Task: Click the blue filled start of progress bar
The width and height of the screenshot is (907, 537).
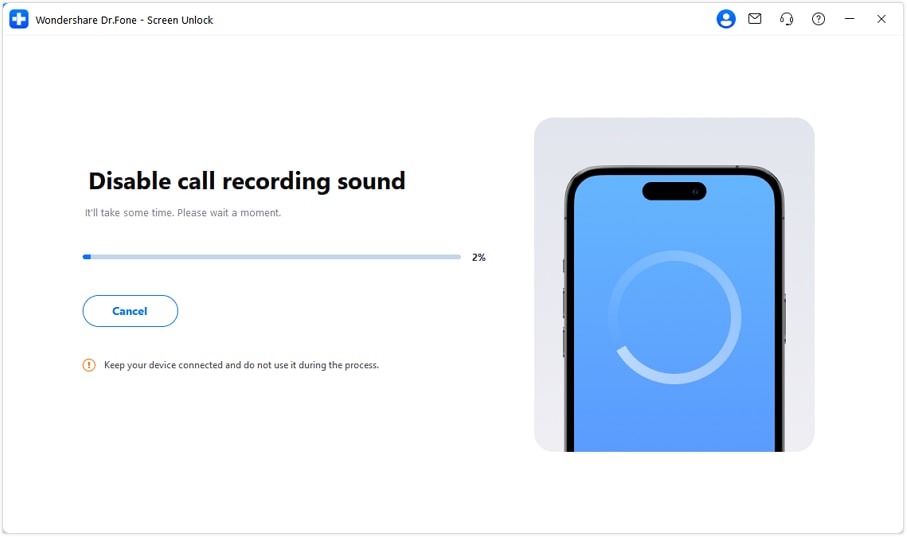Action: tap(87, 257)
